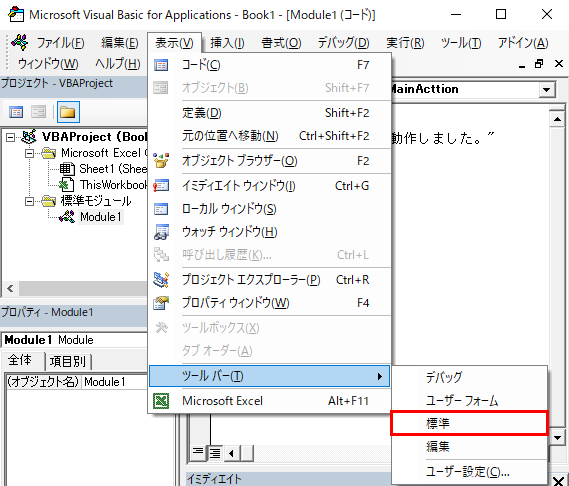Select コード(C) menu item
Screen dimensions: 569x486
pos(269,65)
